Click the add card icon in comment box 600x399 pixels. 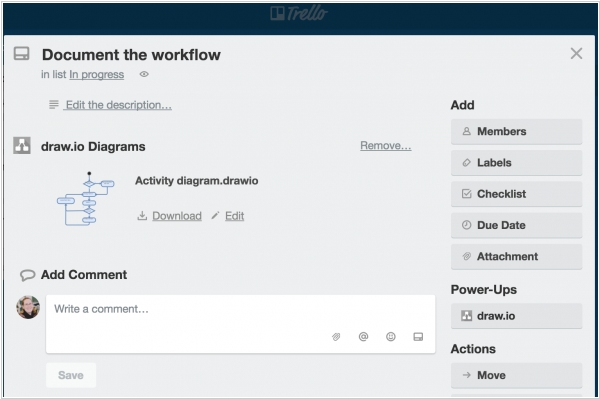[x=418, y=337]
